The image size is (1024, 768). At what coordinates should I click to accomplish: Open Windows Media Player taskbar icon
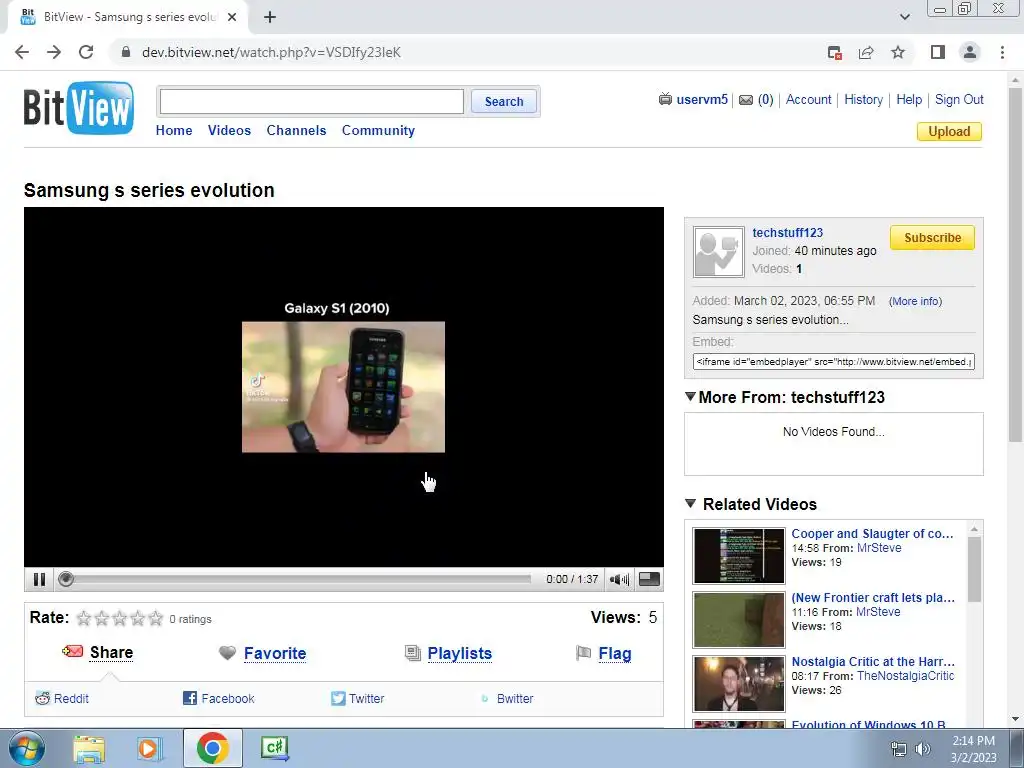(149, 748)
